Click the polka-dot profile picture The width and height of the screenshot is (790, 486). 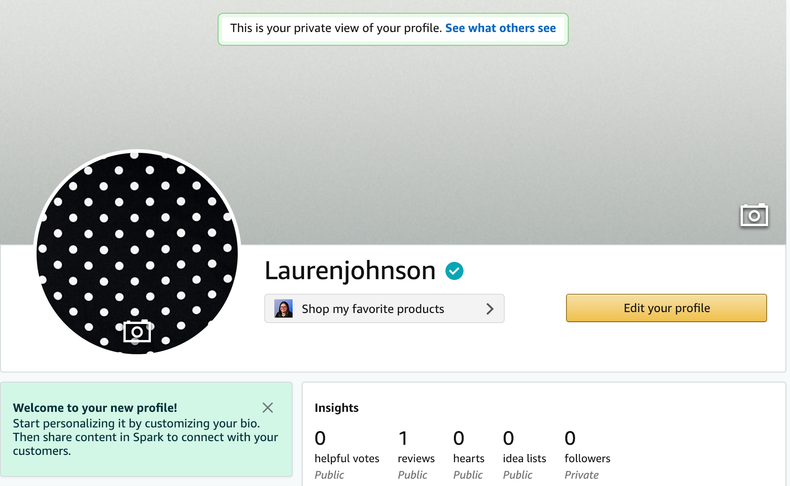[x=137, y=250]
